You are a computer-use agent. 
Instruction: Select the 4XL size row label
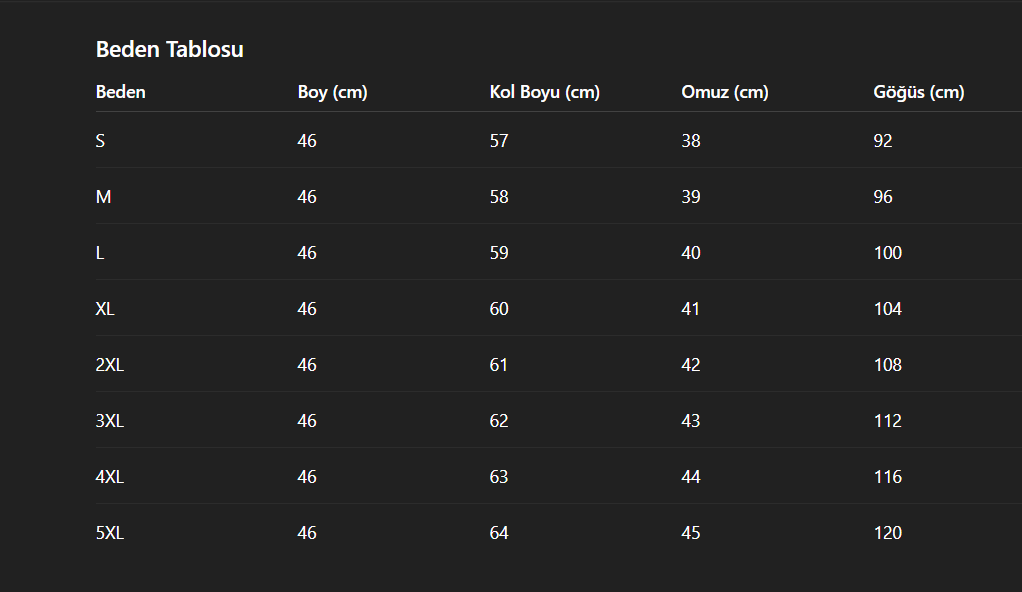(110, 477)
